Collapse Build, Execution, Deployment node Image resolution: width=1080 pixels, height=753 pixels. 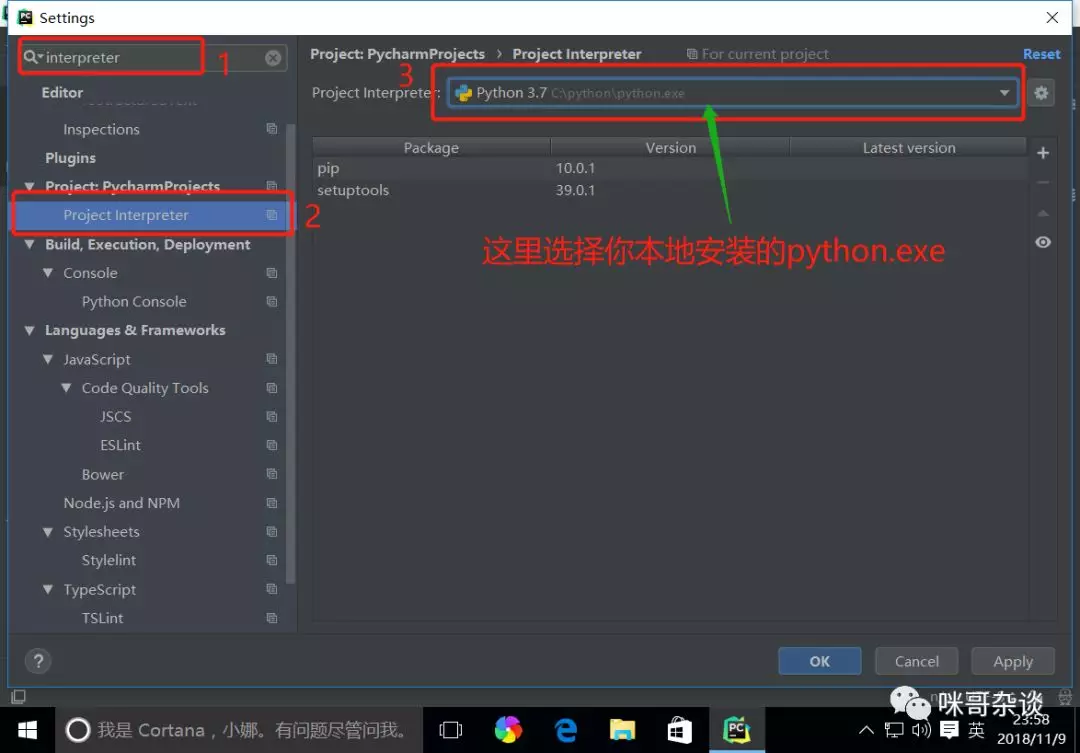(30, 245)
